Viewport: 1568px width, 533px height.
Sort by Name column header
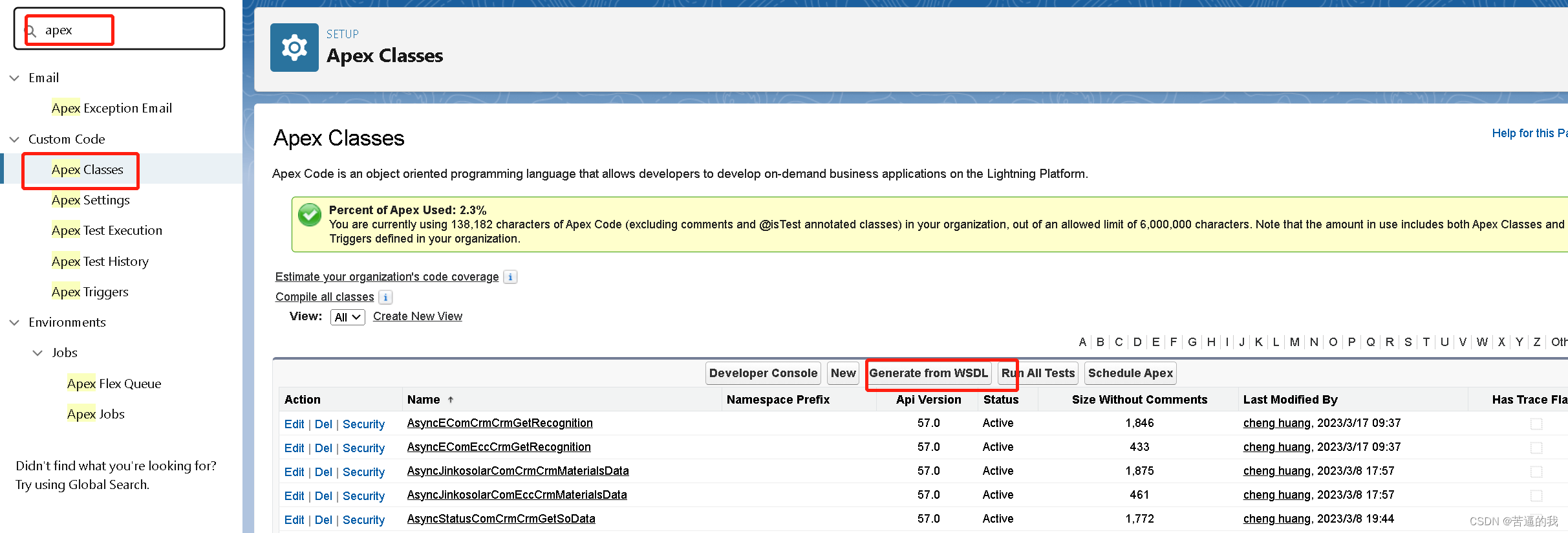(424, 400)
